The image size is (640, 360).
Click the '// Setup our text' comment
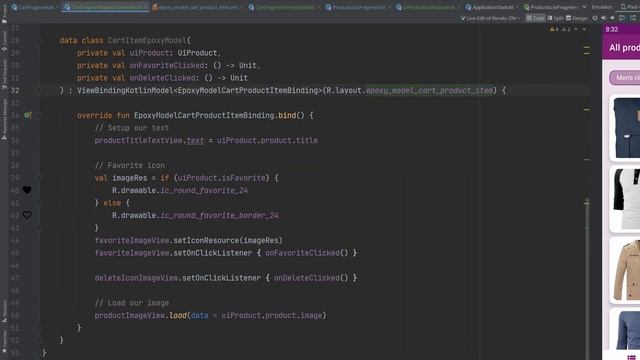[131, 128]
